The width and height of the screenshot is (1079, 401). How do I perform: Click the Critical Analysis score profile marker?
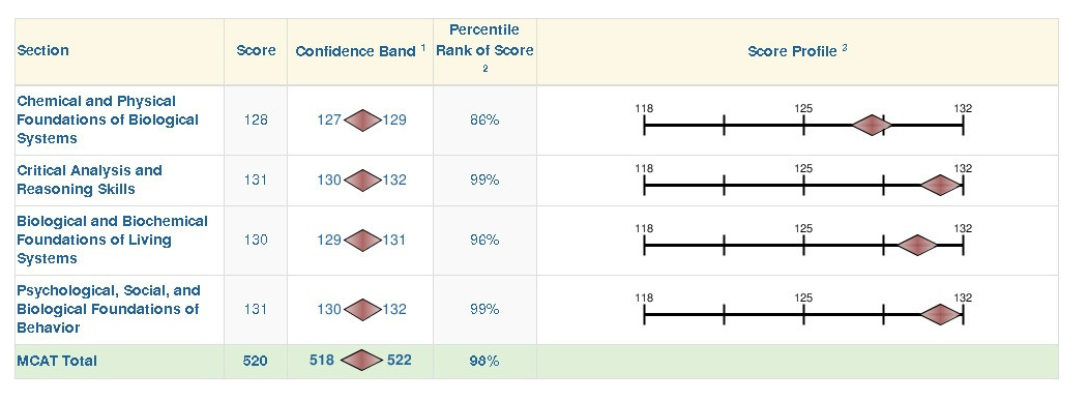click(x=940, y=185)
